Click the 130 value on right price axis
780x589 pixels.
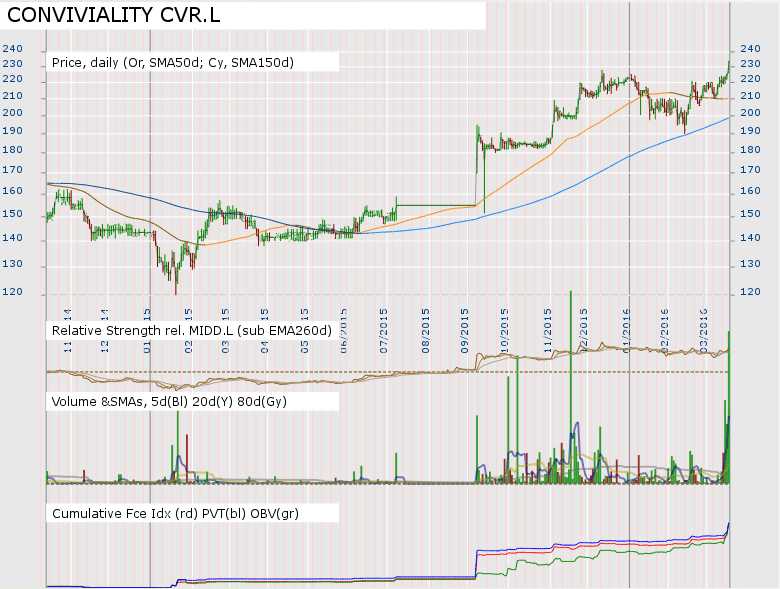(750, 264)
